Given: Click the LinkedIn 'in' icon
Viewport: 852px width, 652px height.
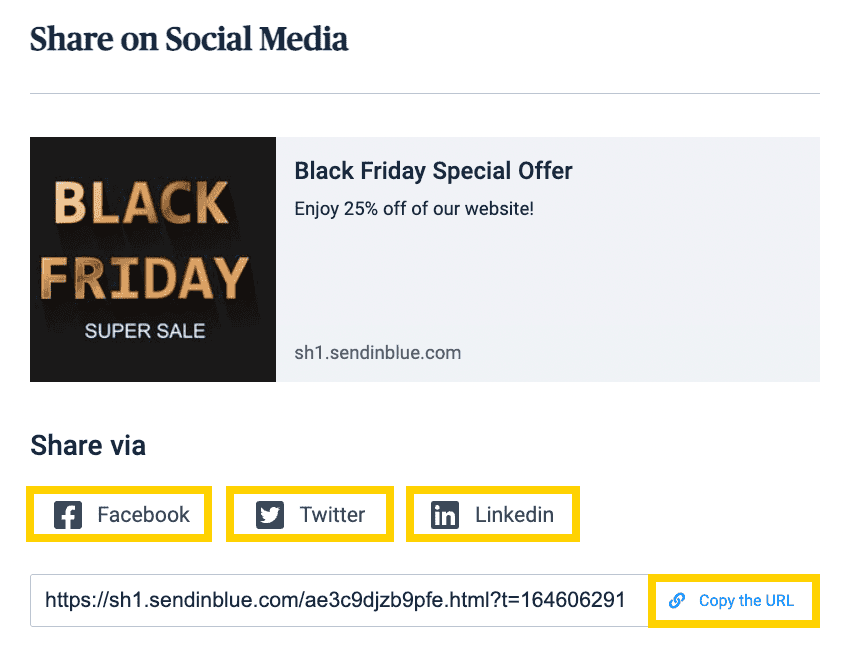Looking at the screenshot, I should [x=444, y=514].
